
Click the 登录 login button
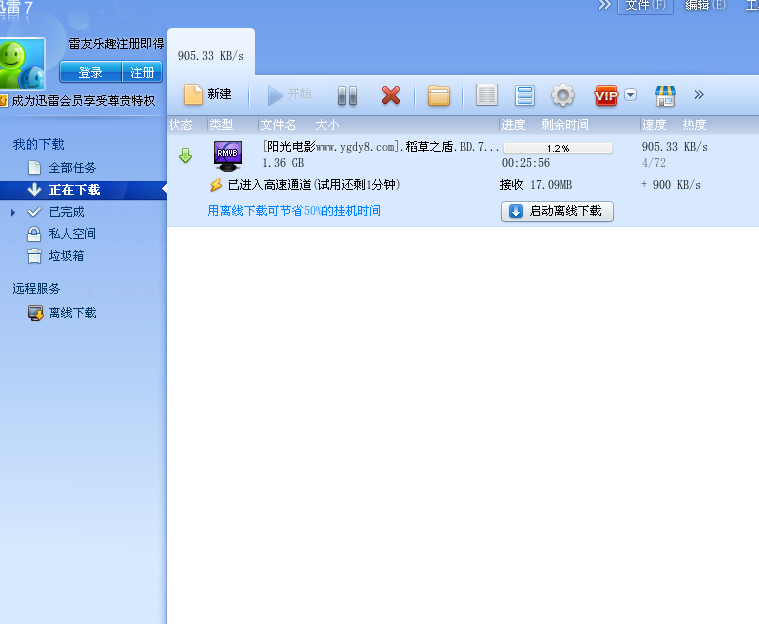click(x=91, y=73)
